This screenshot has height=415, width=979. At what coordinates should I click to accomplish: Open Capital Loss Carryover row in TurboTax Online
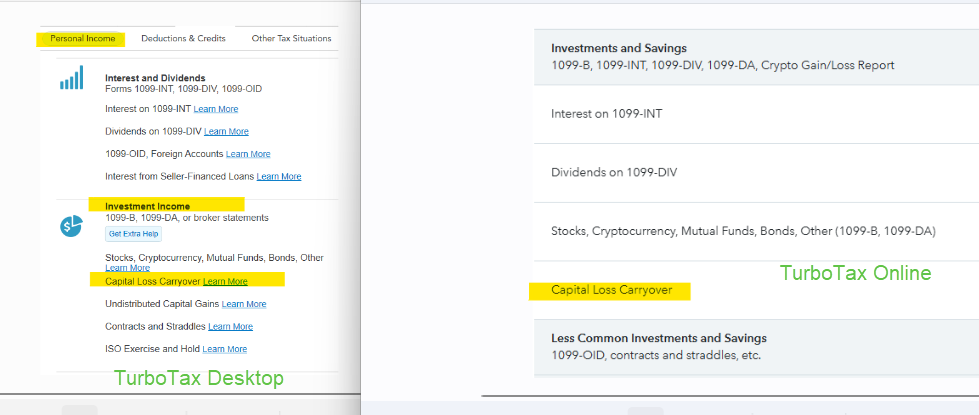pyautogui.click(x=756, y=290)
